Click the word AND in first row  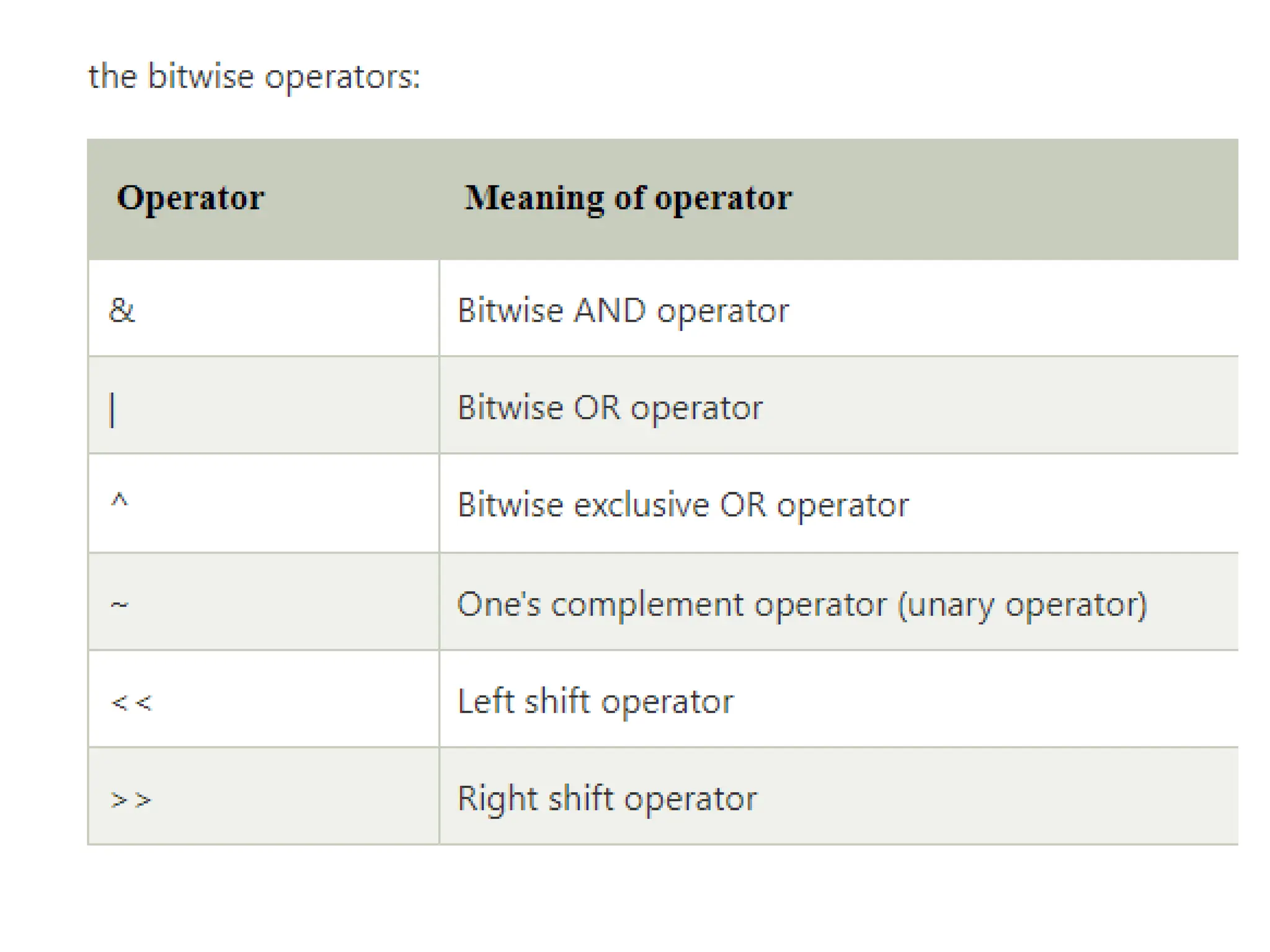[x=610, y=310]
